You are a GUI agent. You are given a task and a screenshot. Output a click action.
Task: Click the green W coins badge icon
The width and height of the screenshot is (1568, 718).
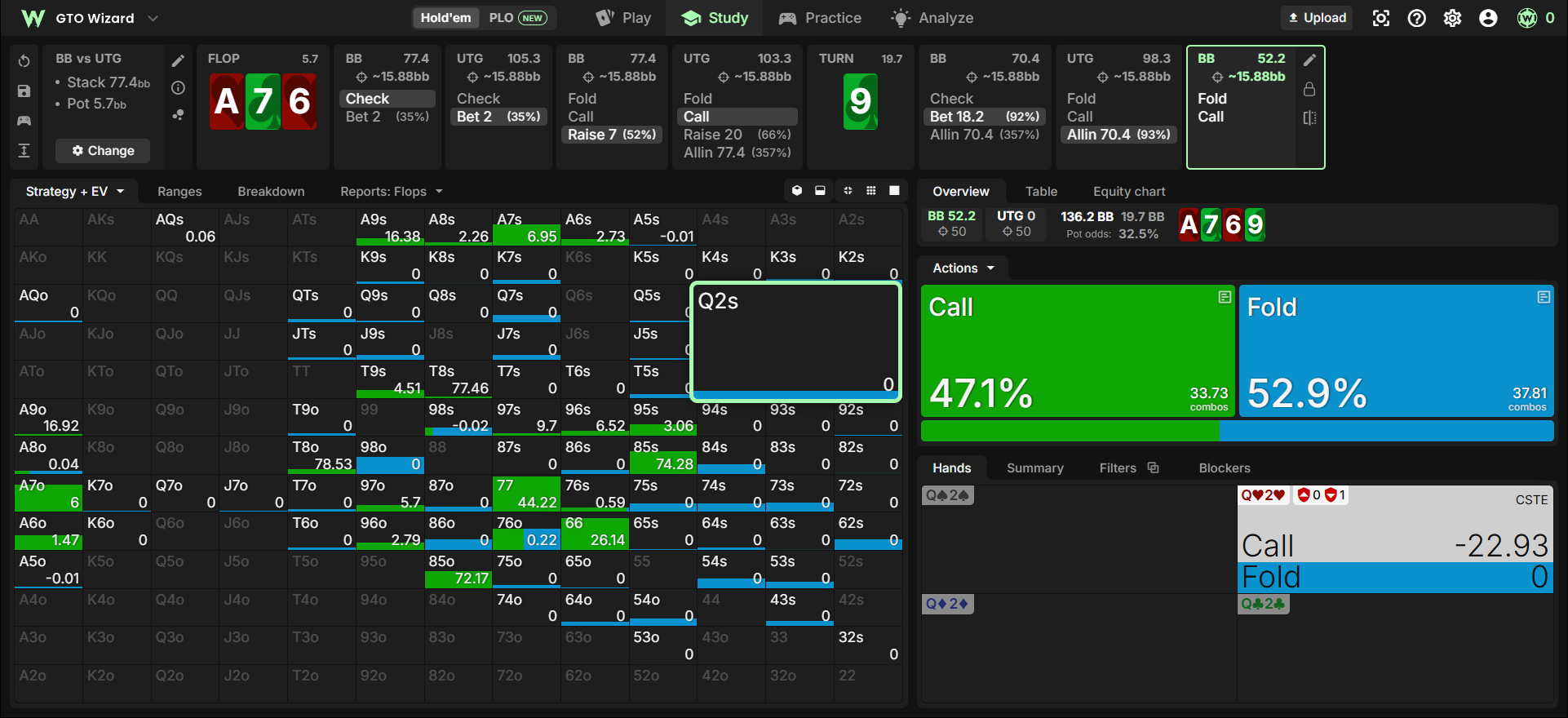[1527, 18]
